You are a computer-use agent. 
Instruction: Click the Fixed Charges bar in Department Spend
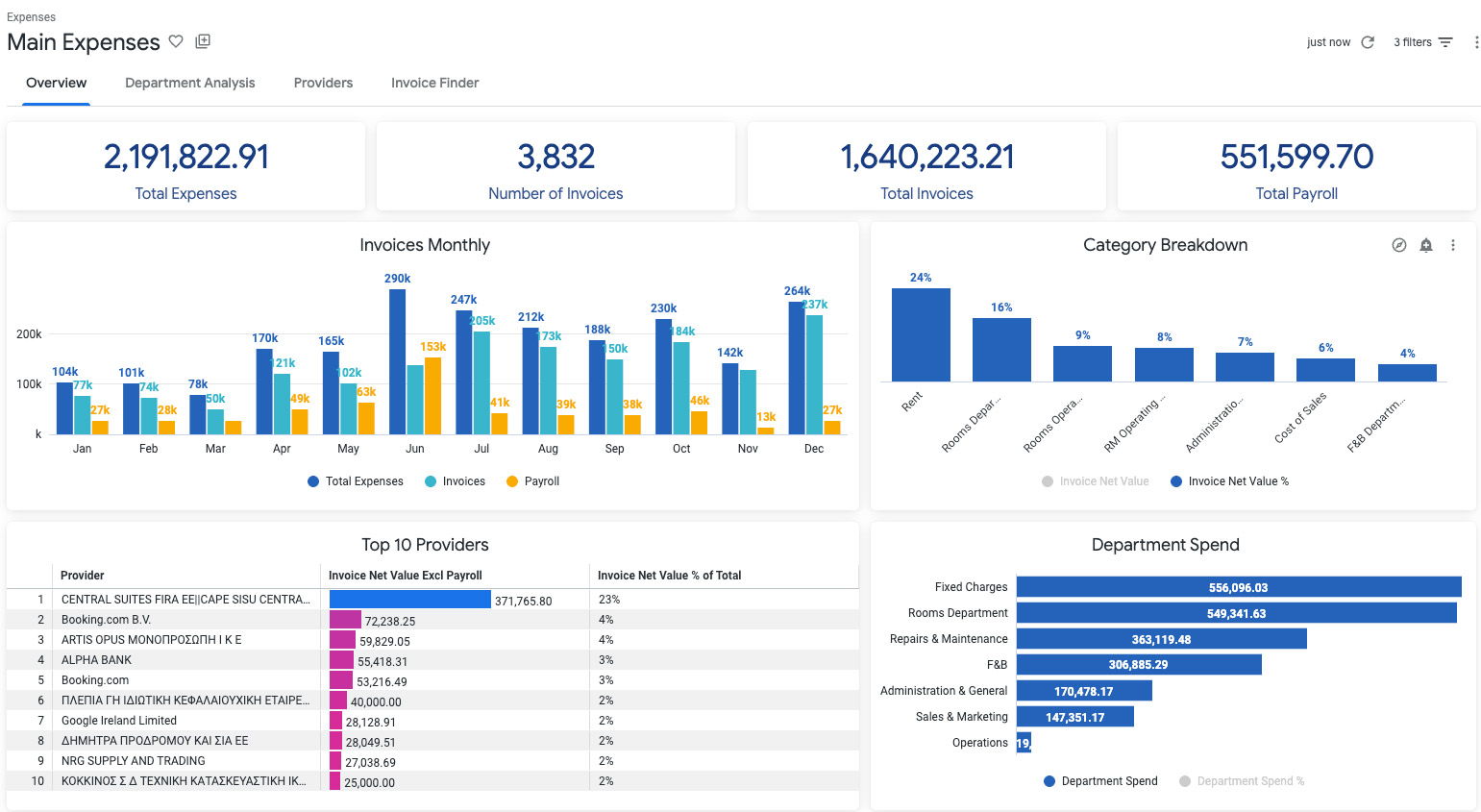(x=1238, y=587)
